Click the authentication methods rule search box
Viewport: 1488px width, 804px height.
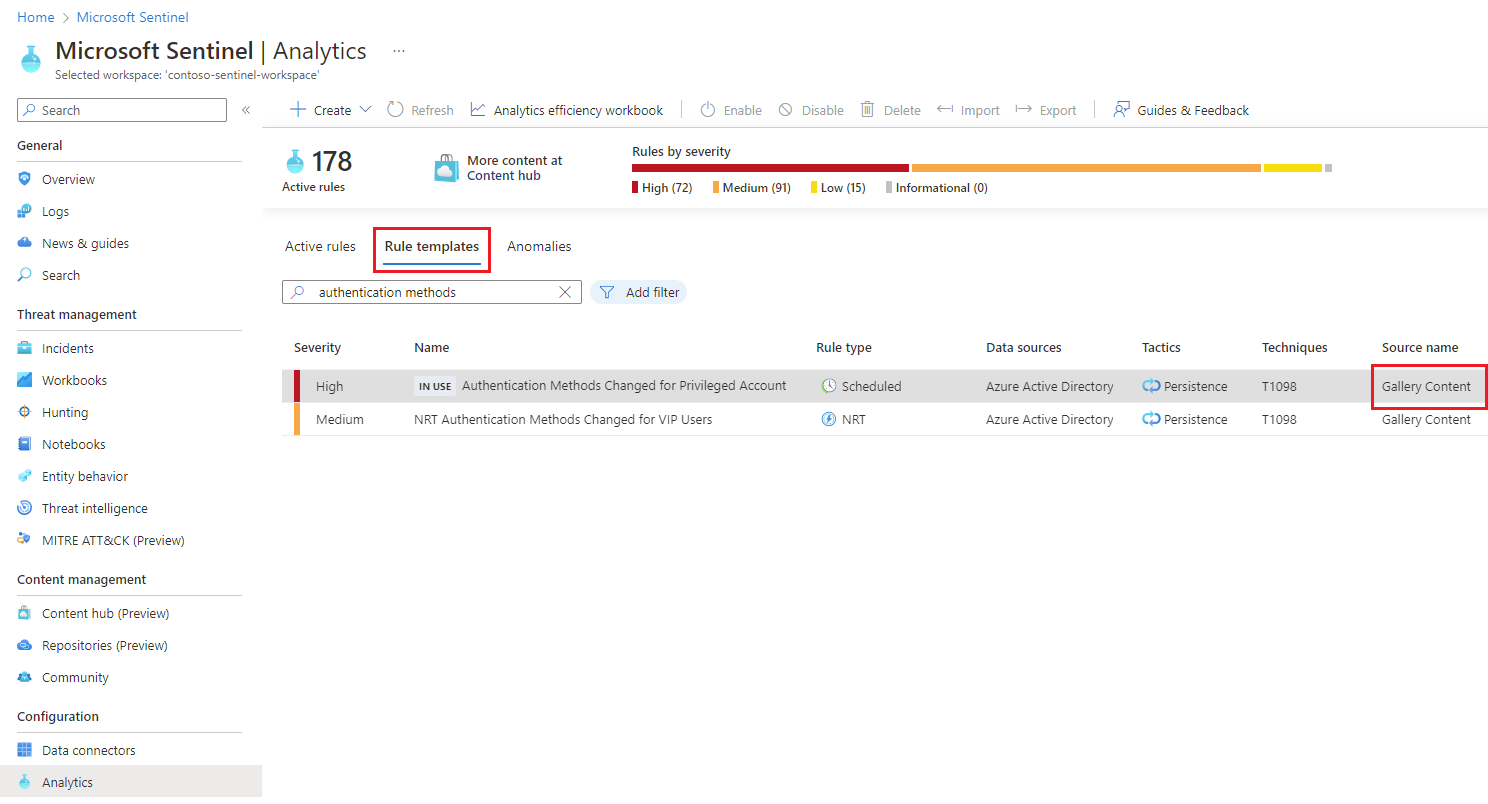(x=432, y=292)
